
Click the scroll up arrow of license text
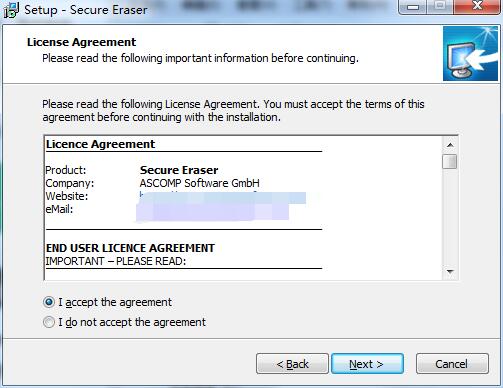pos(450,145)
